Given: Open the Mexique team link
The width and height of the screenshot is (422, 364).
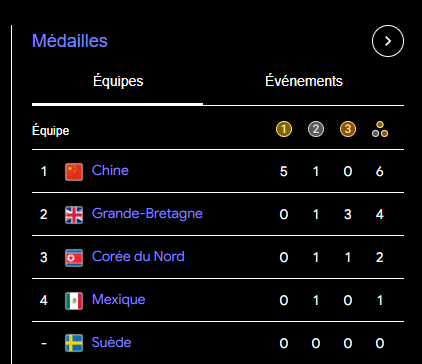Looking at the screenshot, I should pyautogui.click(x=118, y=300).
